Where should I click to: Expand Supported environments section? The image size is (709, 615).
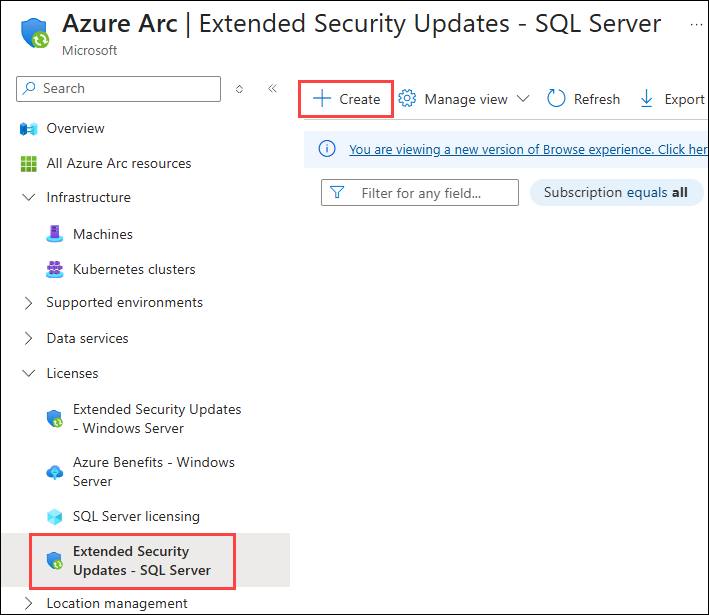pos(28,303)
